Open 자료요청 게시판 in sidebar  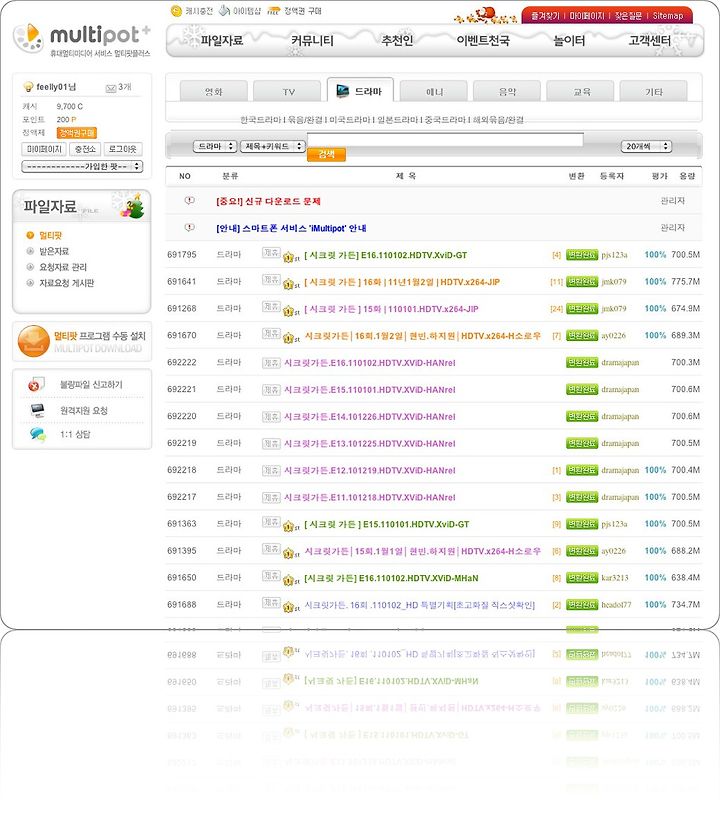click(x=67, y=283)
